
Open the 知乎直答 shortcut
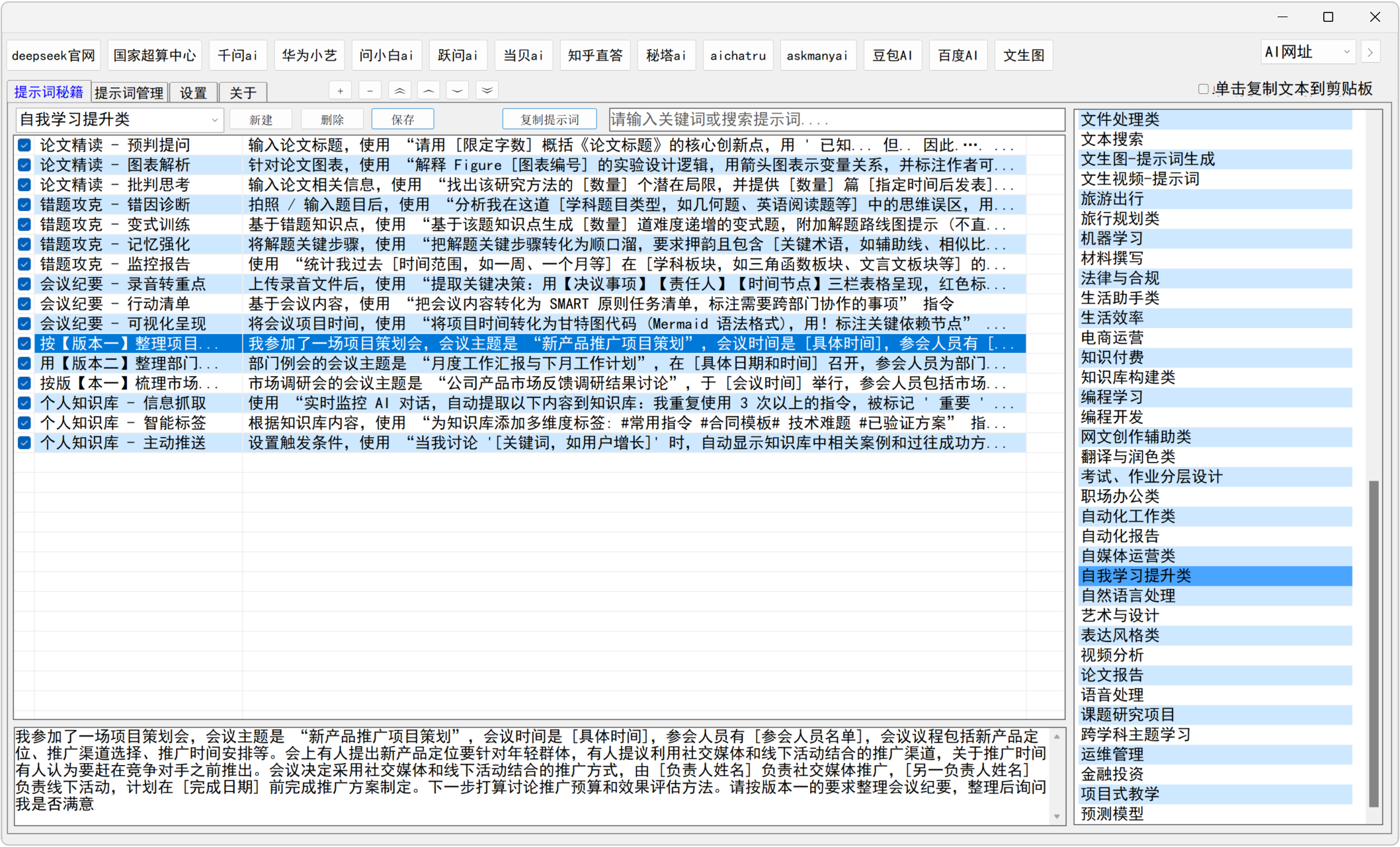click(595, 56)
